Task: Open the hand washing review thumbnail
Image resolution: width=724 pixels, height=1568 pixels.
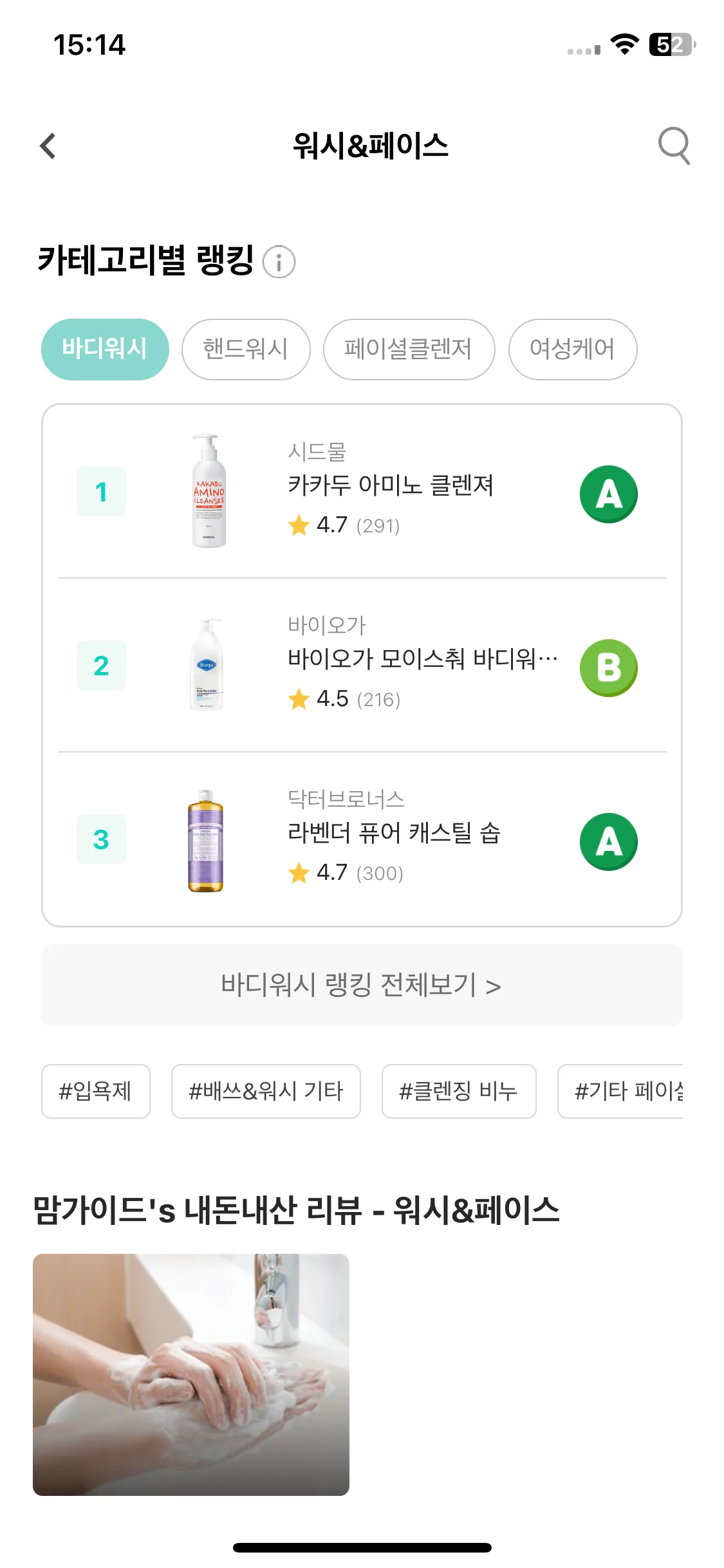Action: [191, 1375]
